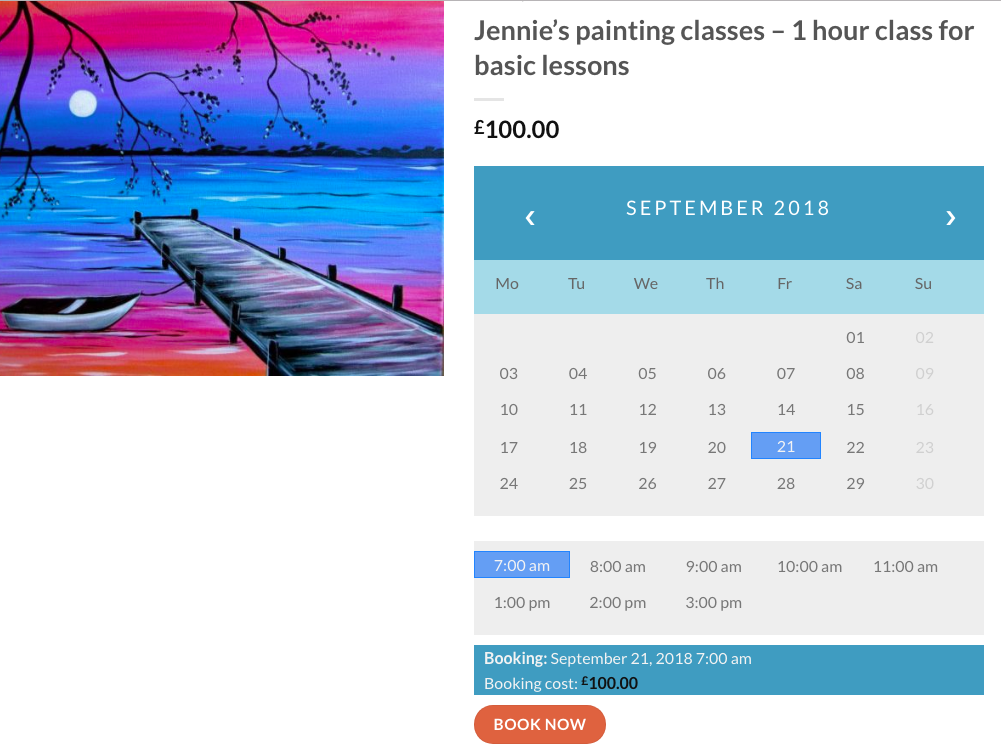
Task: Select the 2:00 pm time slot
Action: 617,602
